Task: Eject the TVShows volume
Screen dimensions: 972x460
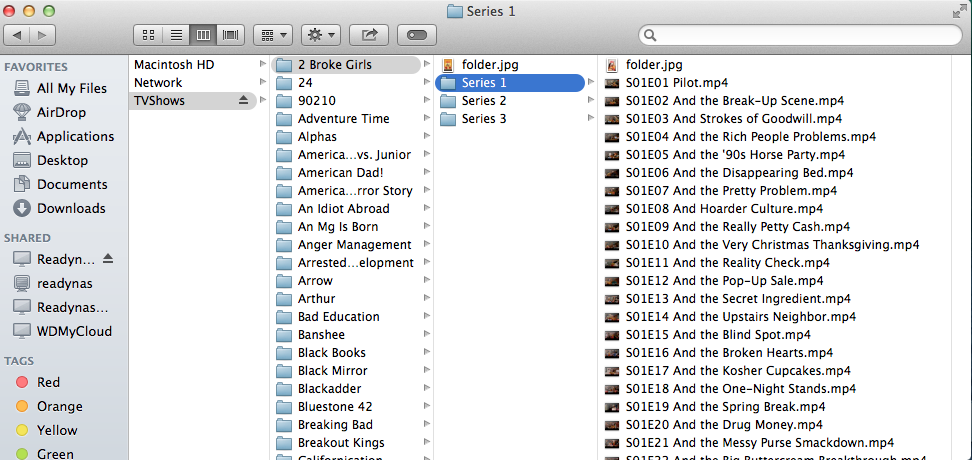Action: [244, 100]
